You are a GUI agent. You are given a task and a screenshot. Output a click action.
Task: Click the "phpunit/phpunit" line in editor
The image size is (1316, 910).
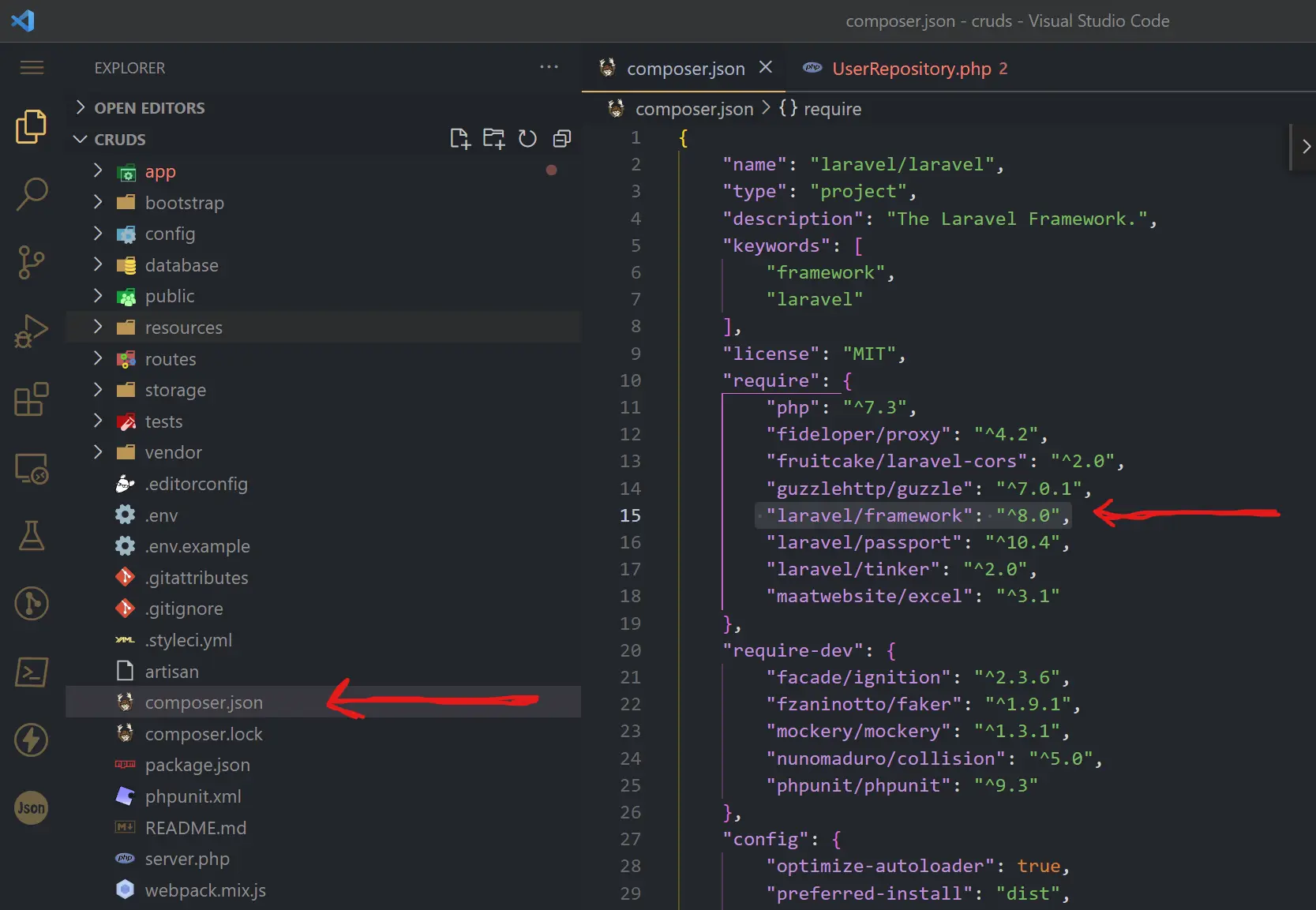click(x=902, y=785)
